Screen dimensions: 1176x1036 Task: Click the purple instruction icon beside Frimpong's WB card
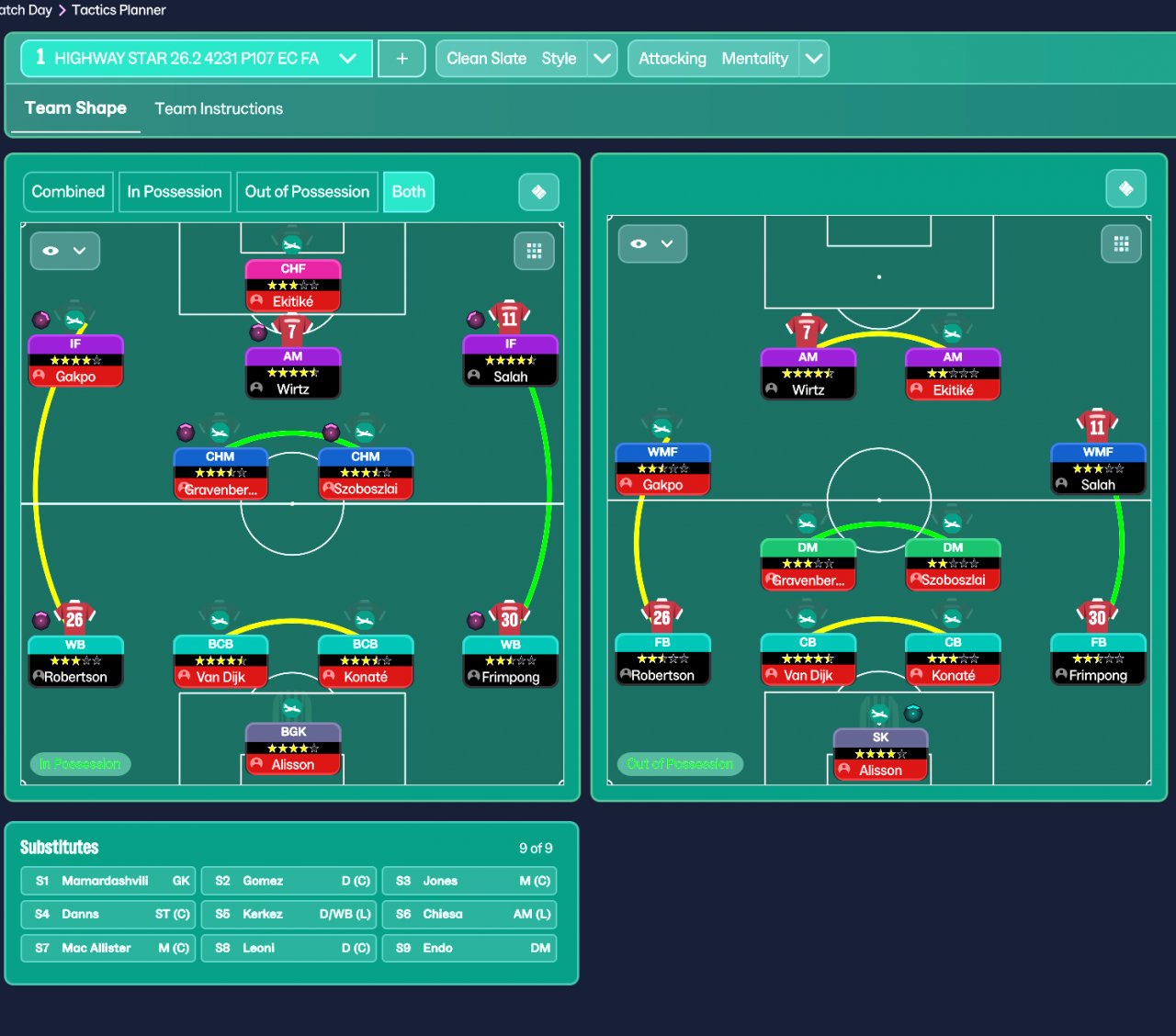point(476,620)
